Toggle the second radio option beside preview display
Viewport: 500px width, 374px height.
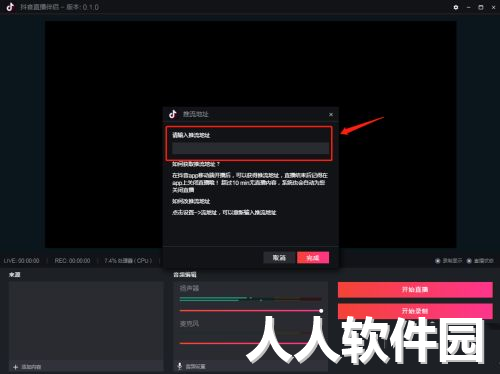pos(469,260)
